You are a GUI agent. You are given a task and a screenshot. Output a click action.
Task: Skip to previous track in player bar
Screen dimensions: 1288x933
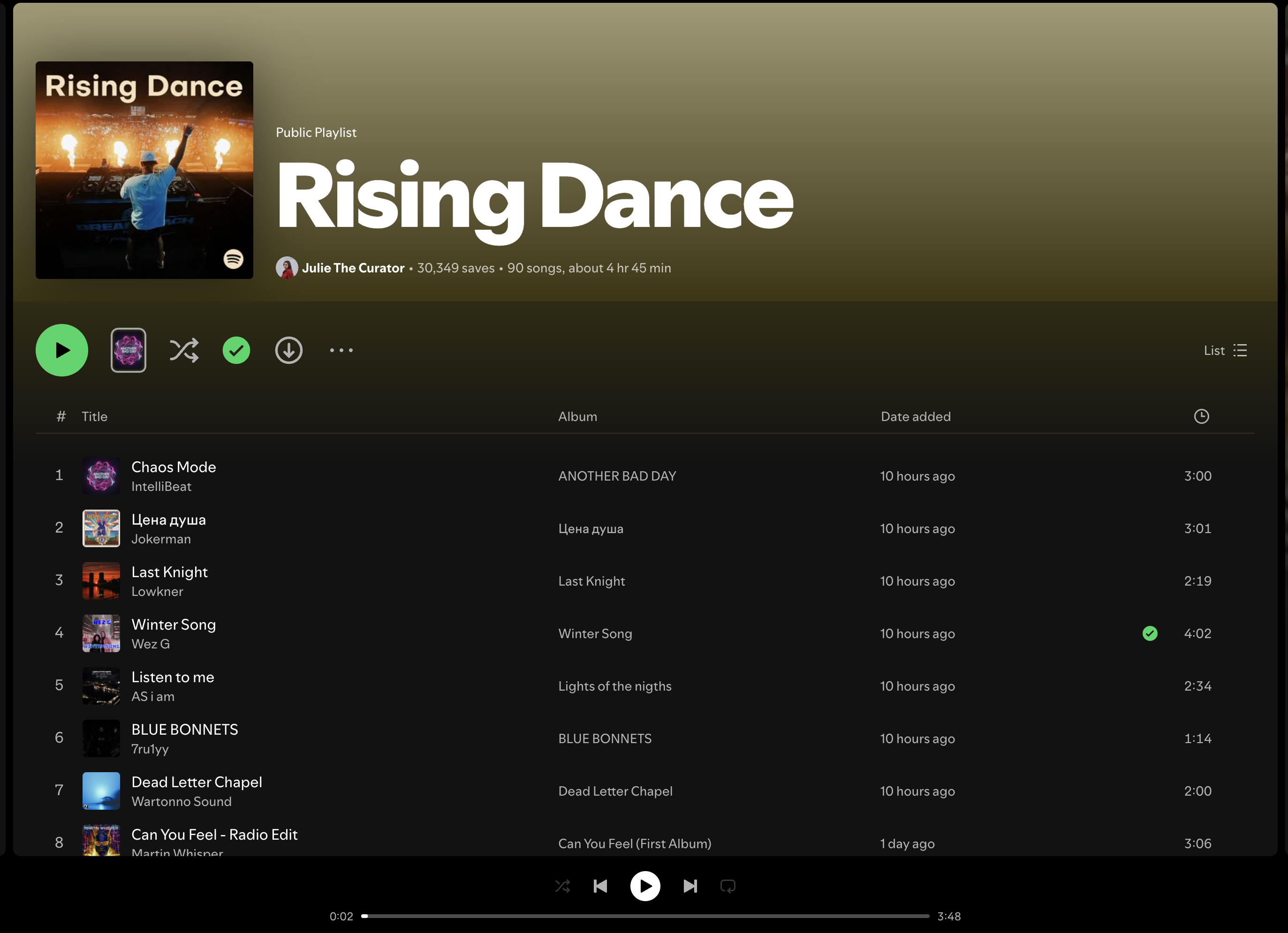(x=600, y=886)
